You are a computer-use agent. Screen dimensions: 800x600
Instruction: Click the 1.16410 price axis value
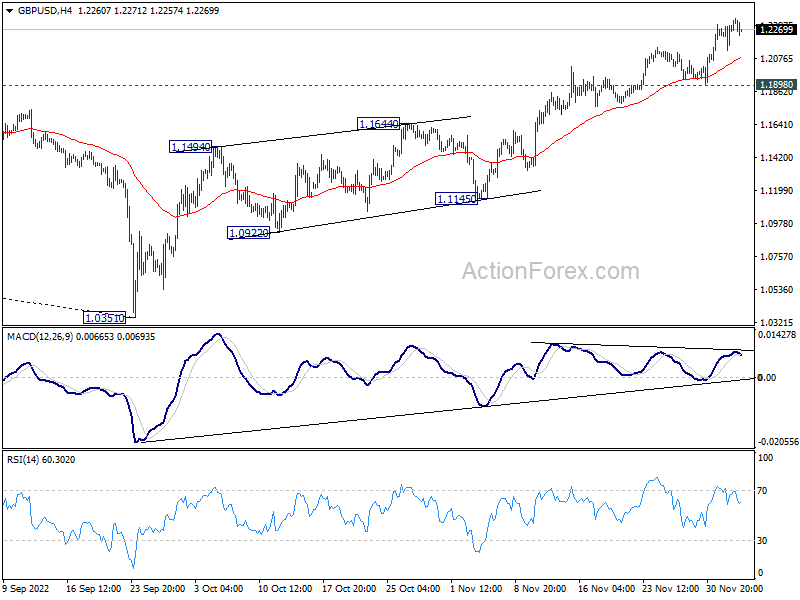pos(777,124)
